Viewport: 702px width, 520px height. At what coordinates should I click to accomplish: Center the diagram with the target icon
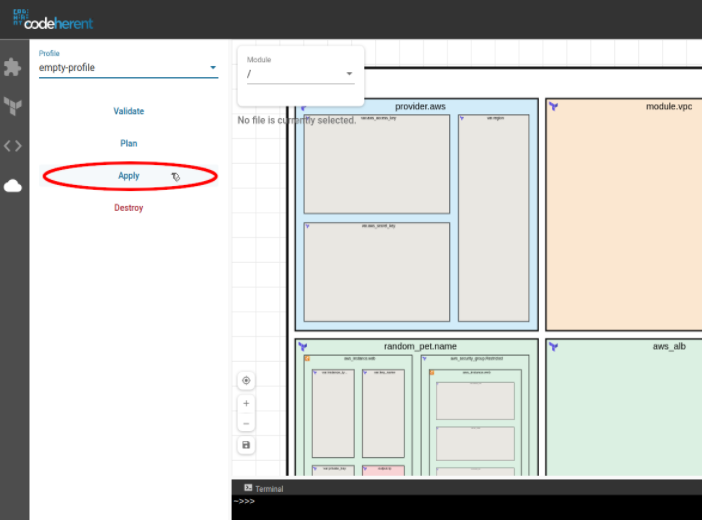pyautogui.click(x=246, y=381)
